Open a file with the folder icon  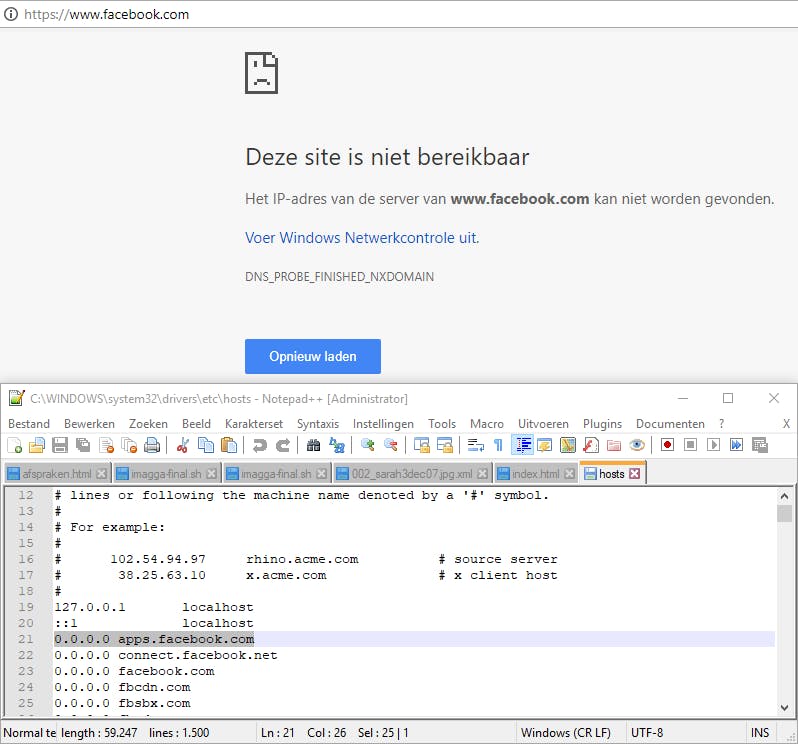37,445
